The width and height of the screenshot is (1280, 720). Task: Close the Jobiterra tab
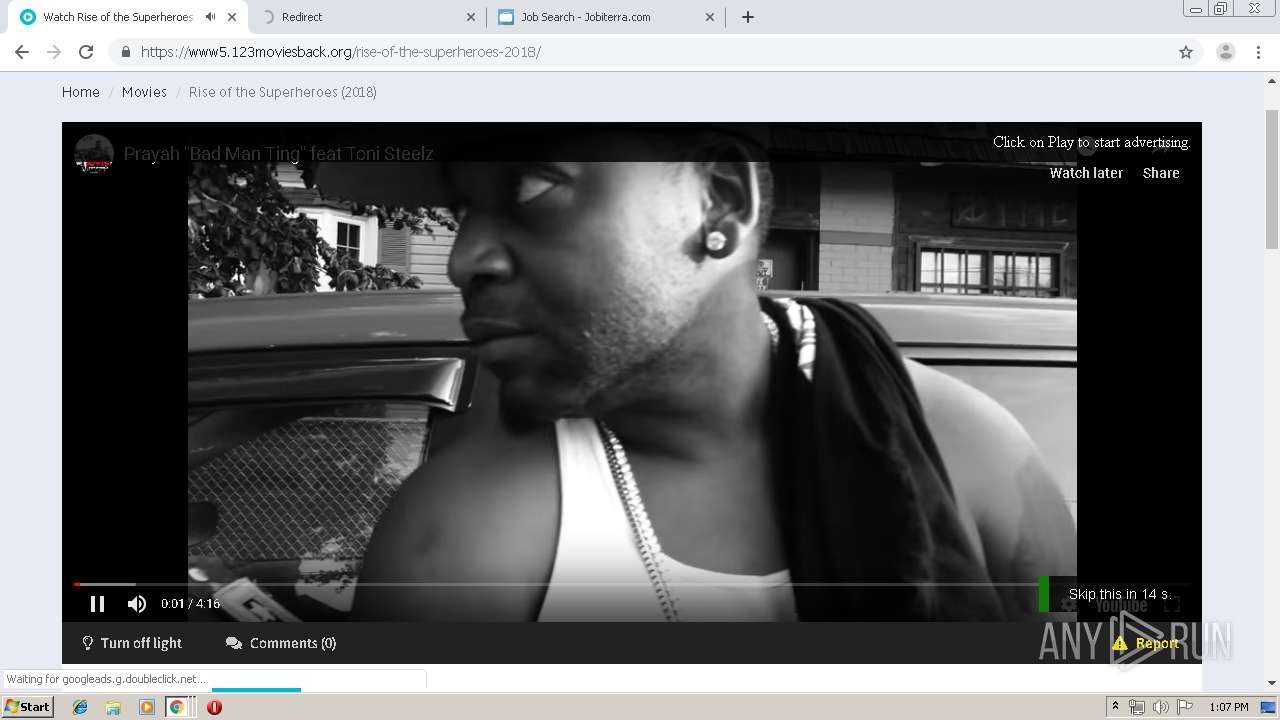pyautogui.click(x=710, y=17)
